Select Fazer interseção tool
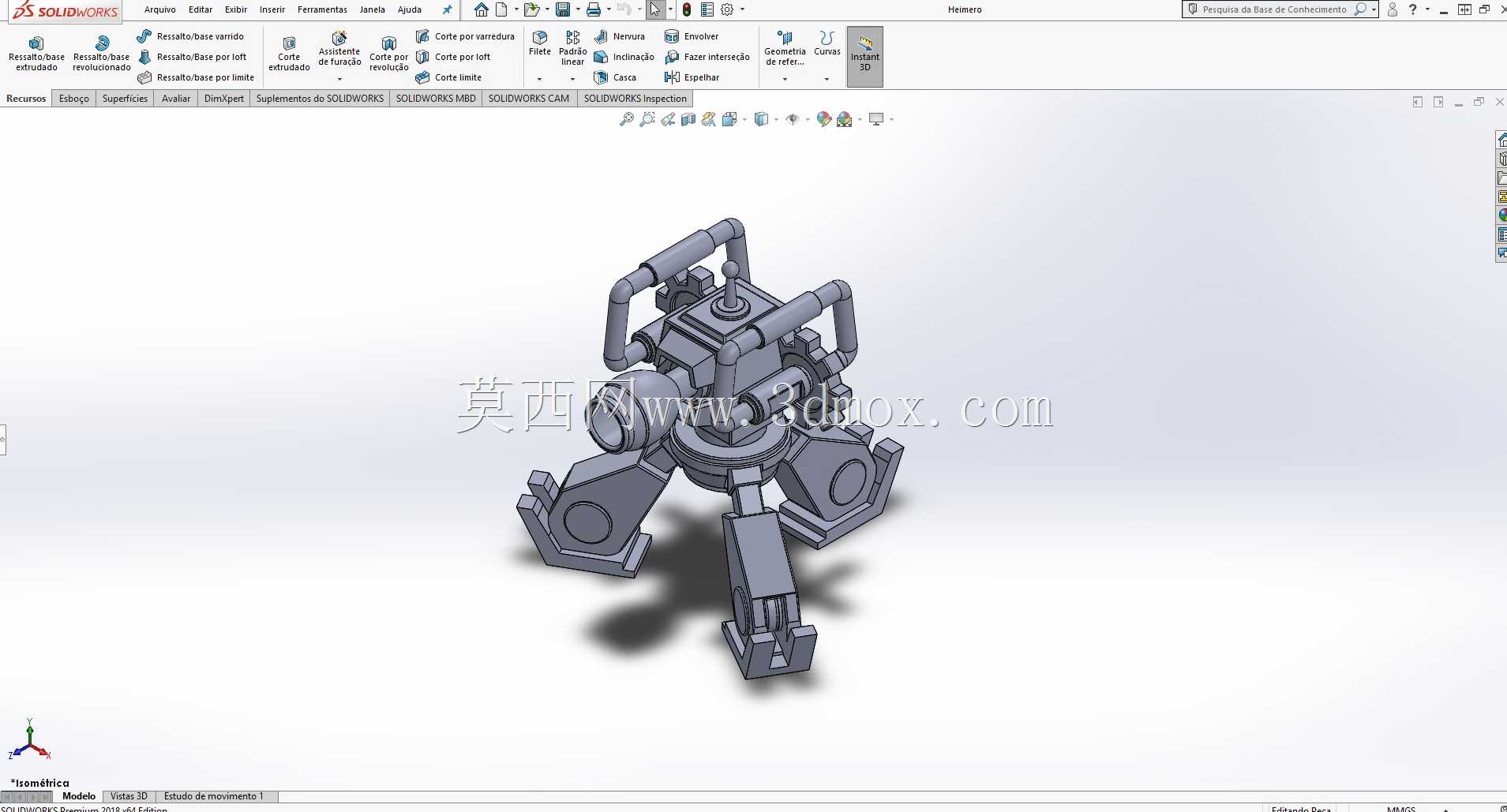Viewport: 1507px width, 812px height. tap(707, 57)
